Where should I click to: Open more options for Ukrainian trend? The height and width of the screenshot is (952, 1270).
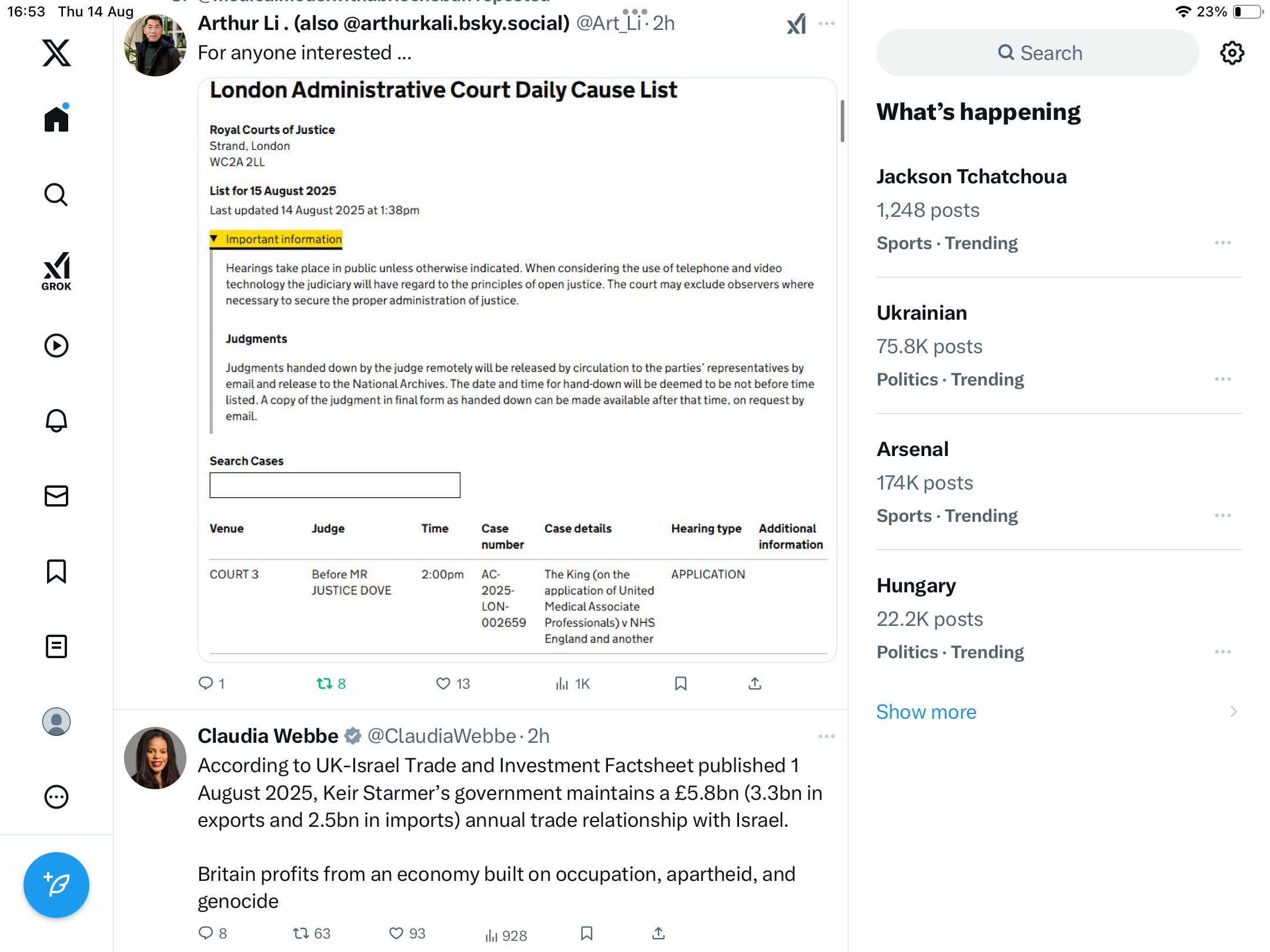(1222, 379)
